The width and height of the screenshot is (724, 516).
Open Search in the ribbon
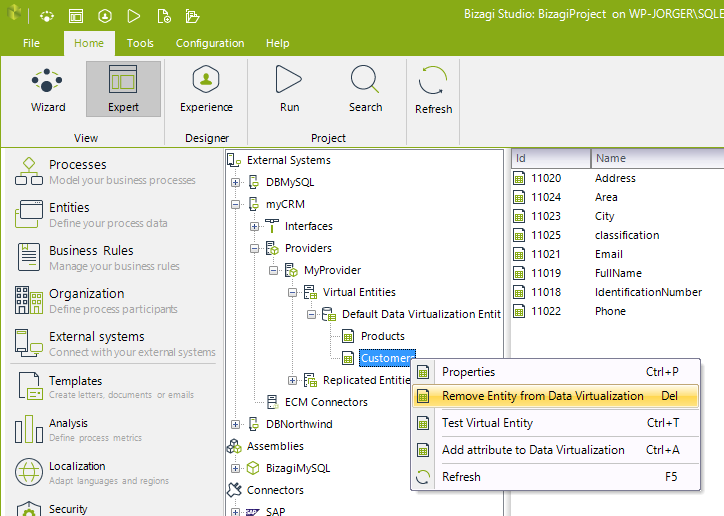pos(365,89)
